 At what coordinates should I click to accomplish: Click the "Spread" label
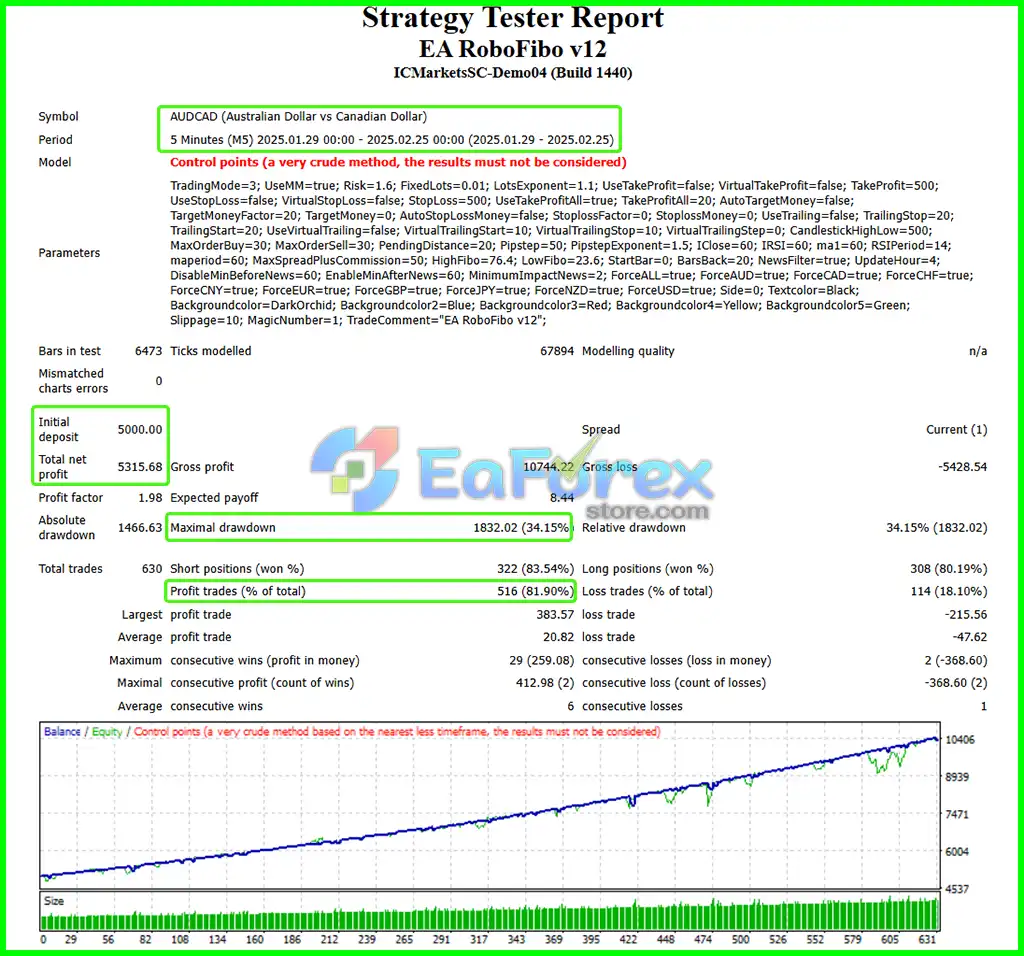(x=601, y=430)
